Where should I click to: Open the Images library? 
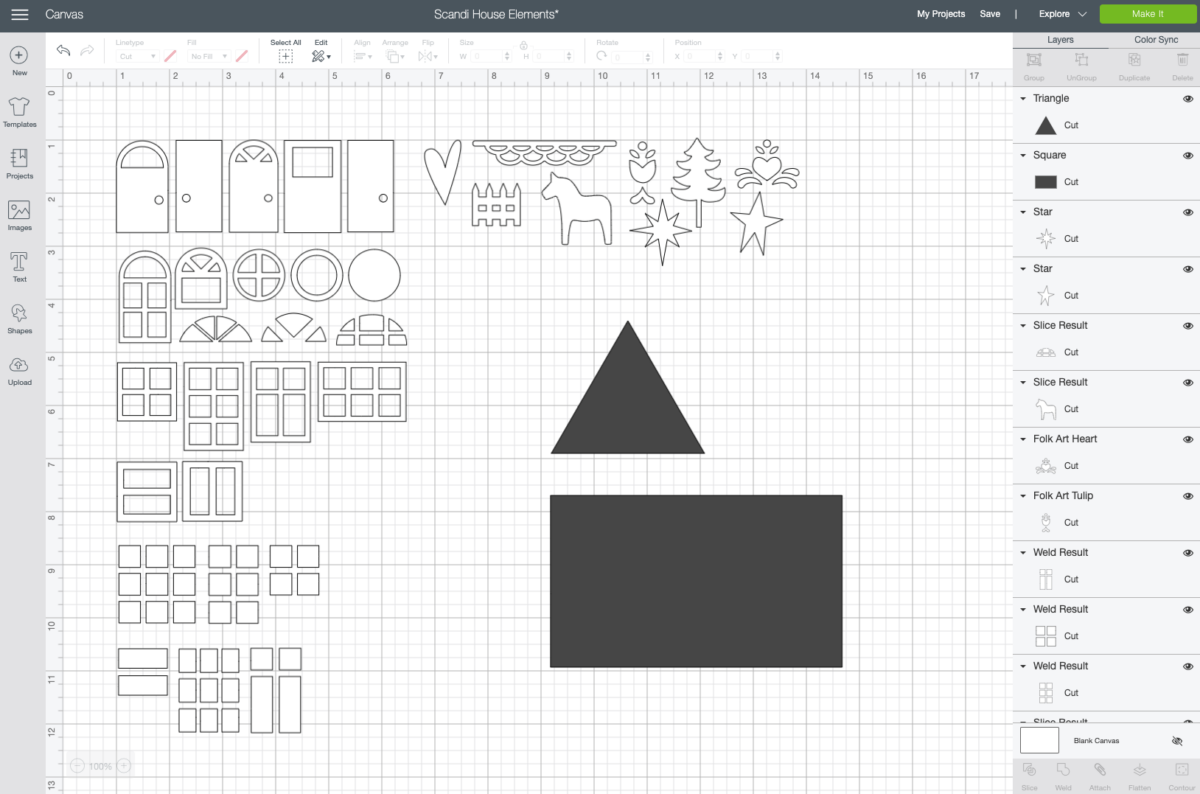[19, 215]
